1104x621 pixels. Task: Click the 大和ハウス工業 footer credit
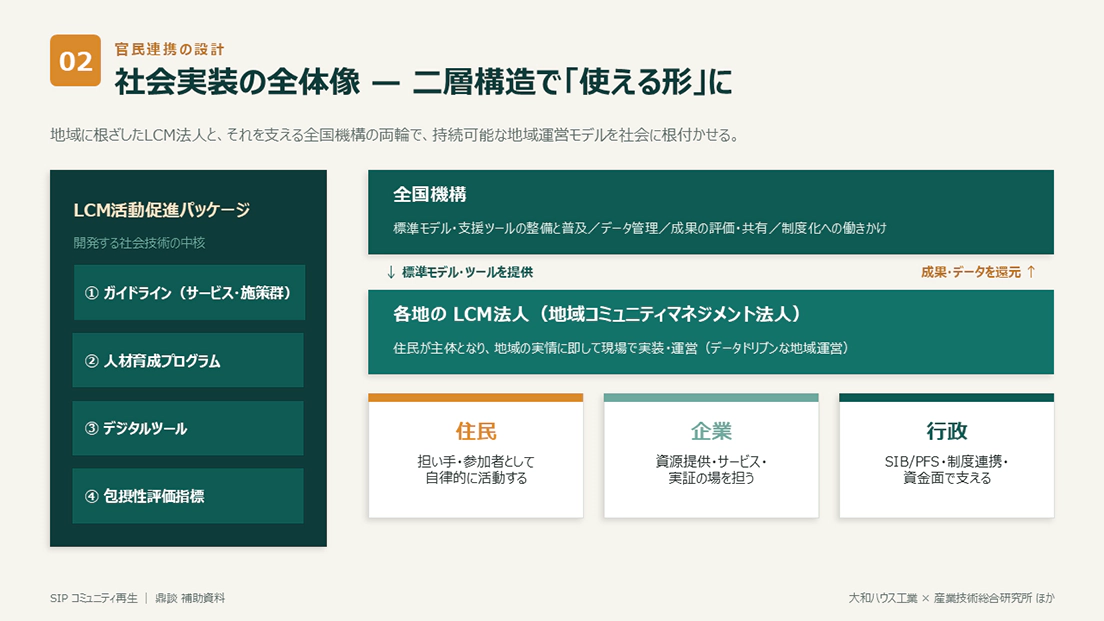point(883,598)
